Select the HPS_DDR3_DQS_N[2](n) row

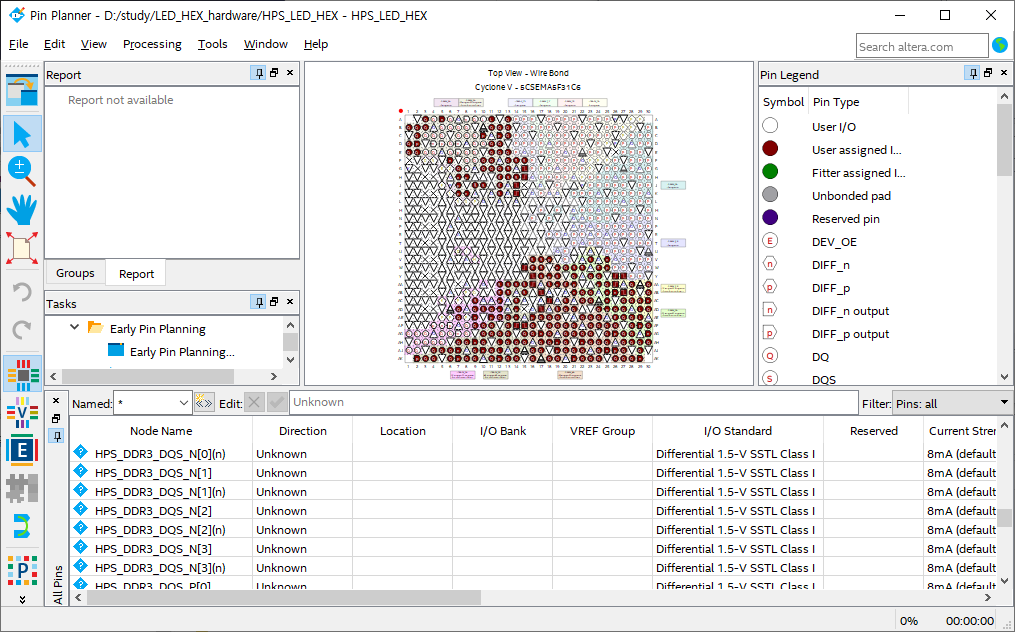click(533, 530)
